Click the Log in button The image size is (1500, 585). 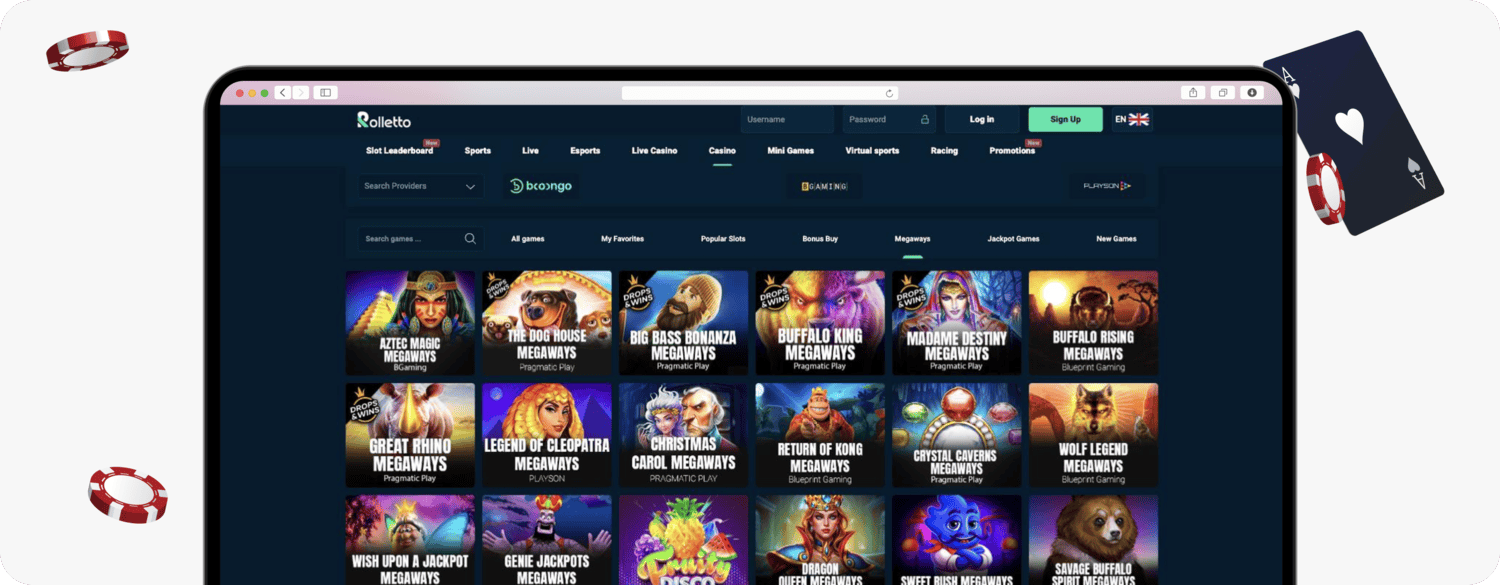982,120
